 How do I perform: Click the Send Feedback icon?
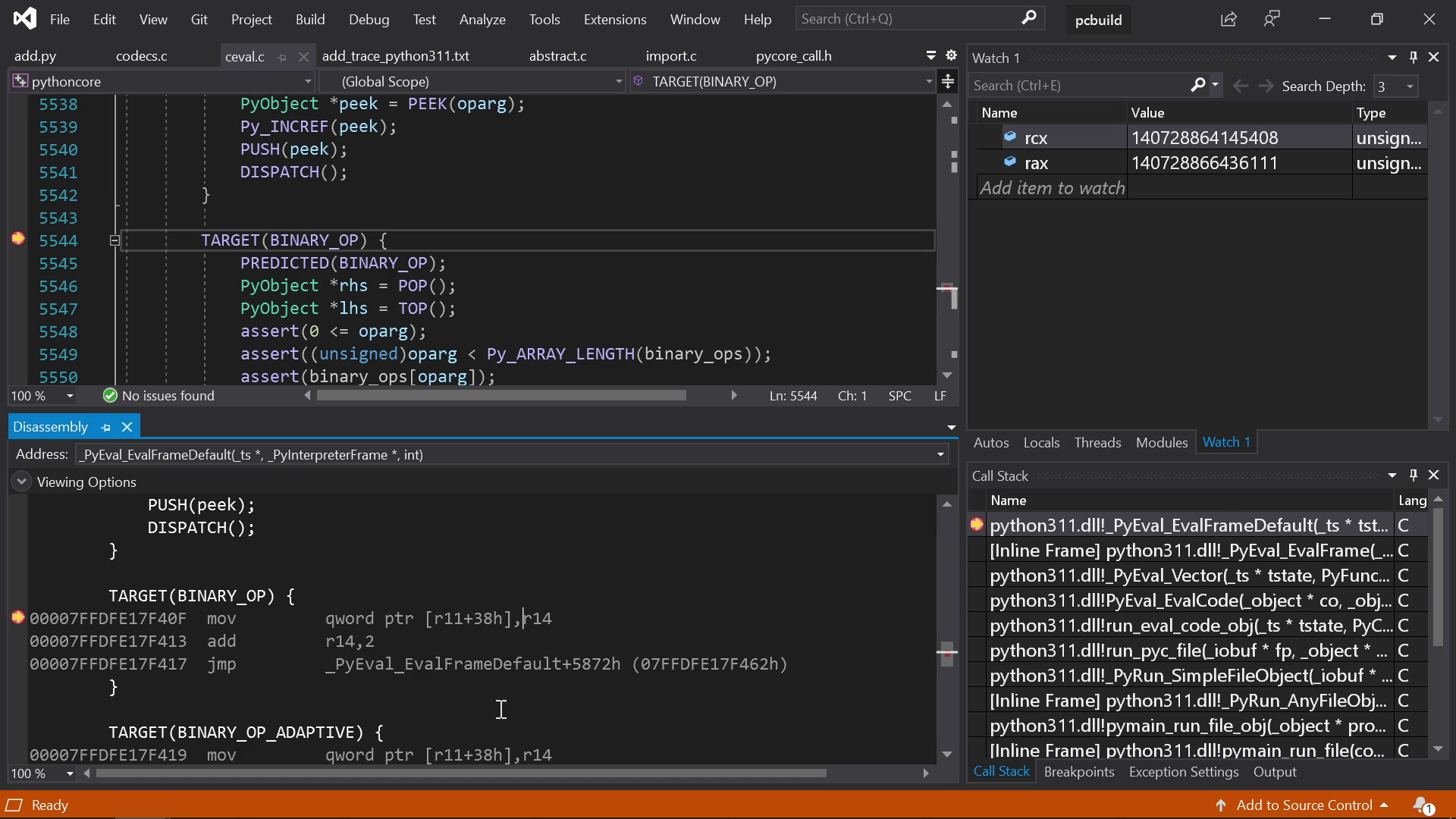(x=1272, y=19)
